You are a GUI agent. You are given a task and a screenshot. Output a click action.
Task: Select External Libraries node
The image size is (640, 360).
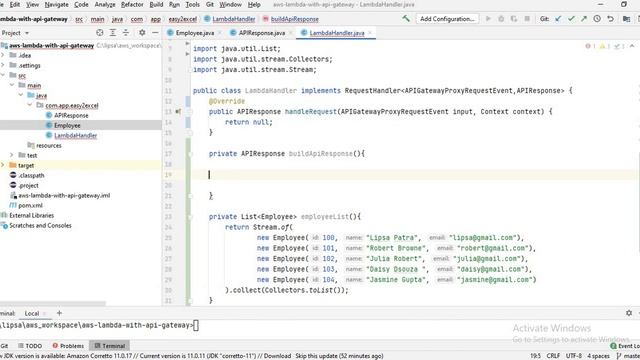[x=31, y=216]
